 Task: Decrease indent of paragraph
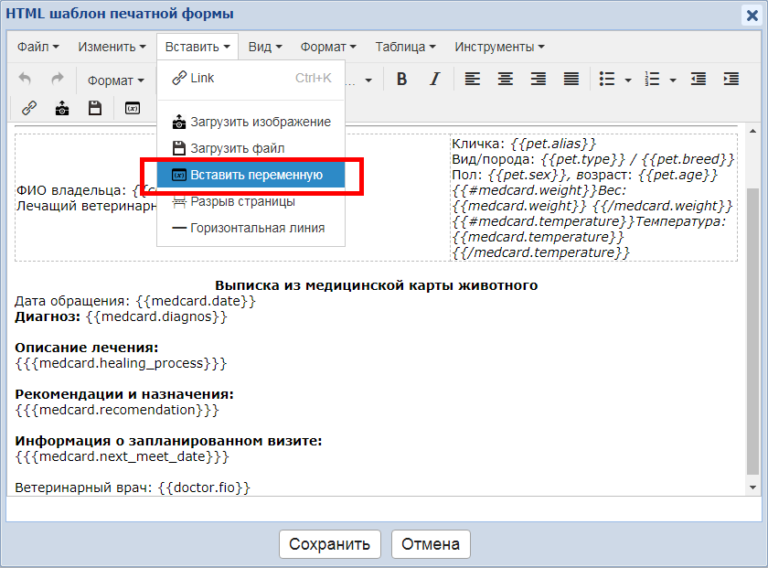[x=698, y=79]
